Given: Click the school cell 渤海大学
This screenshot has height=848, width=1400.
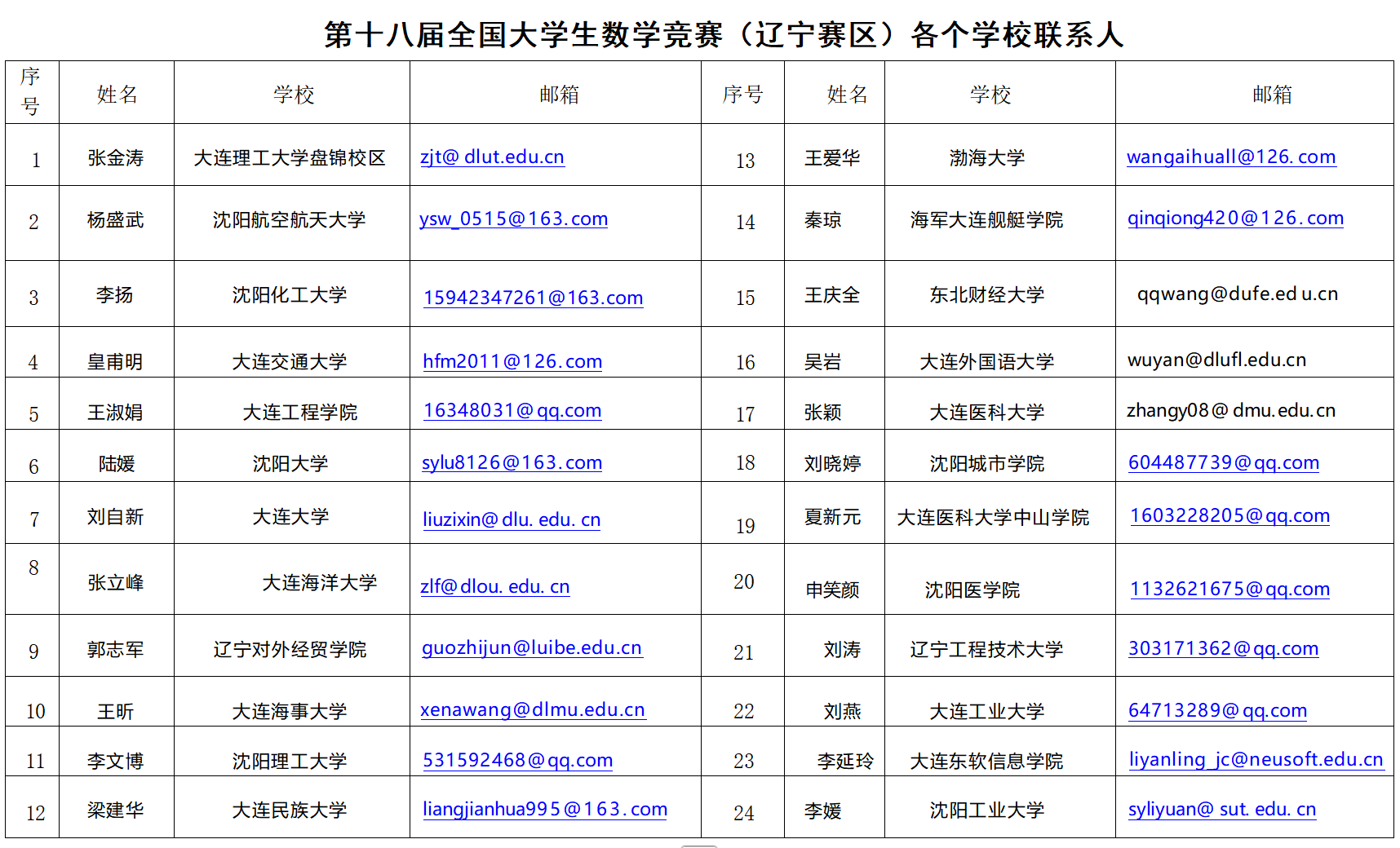Looking at the screenshot, I should click(x=987, y=158).
